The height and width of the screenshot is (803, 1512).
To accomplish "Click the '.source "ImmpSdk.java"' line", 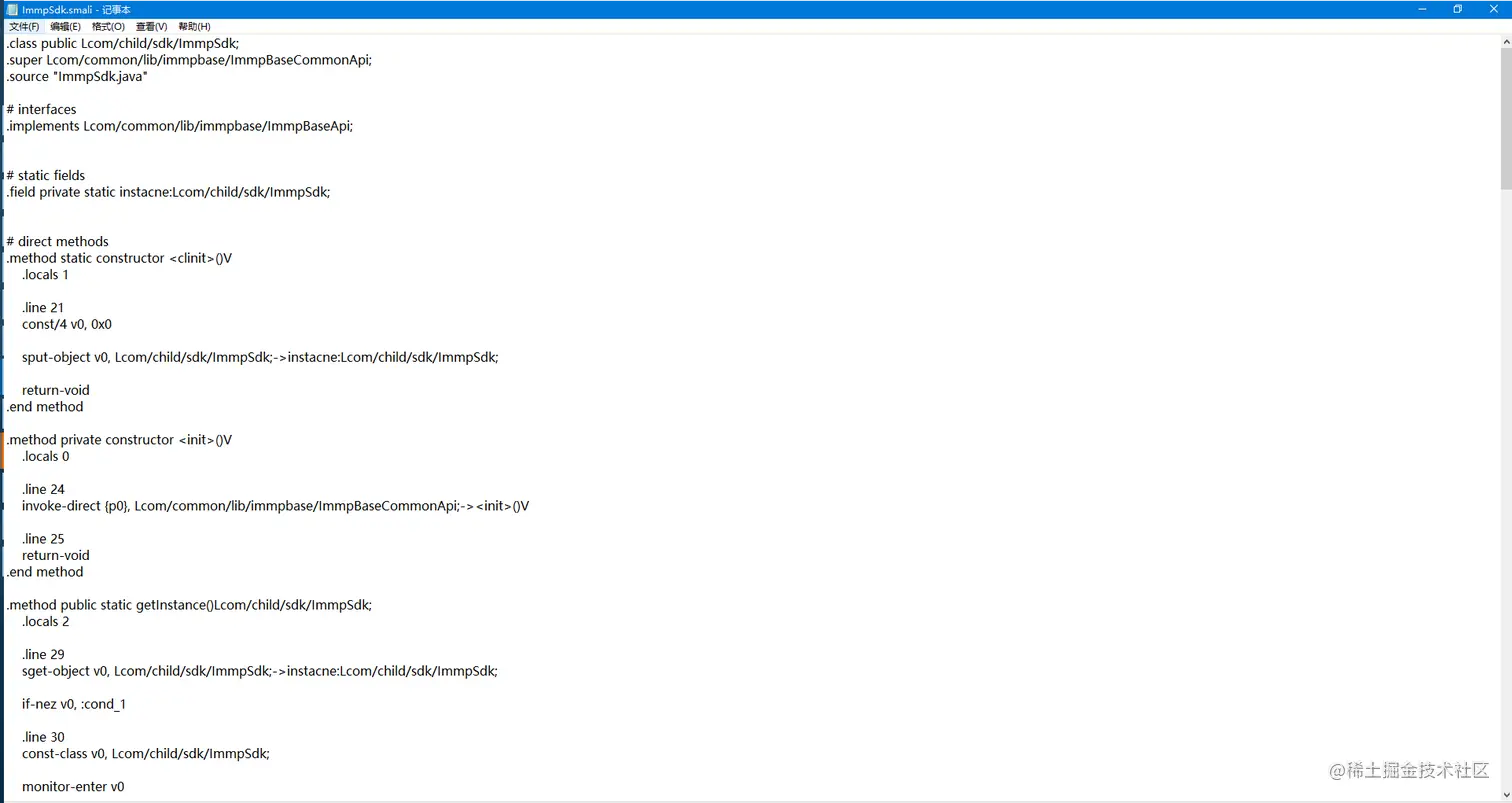I will pyautogui.click(x=77, y=76).
